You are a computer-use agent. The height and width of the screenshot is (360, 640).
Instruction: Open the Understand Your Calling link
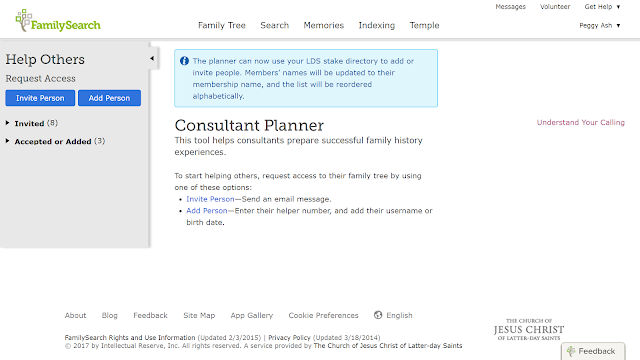[580, 122]
